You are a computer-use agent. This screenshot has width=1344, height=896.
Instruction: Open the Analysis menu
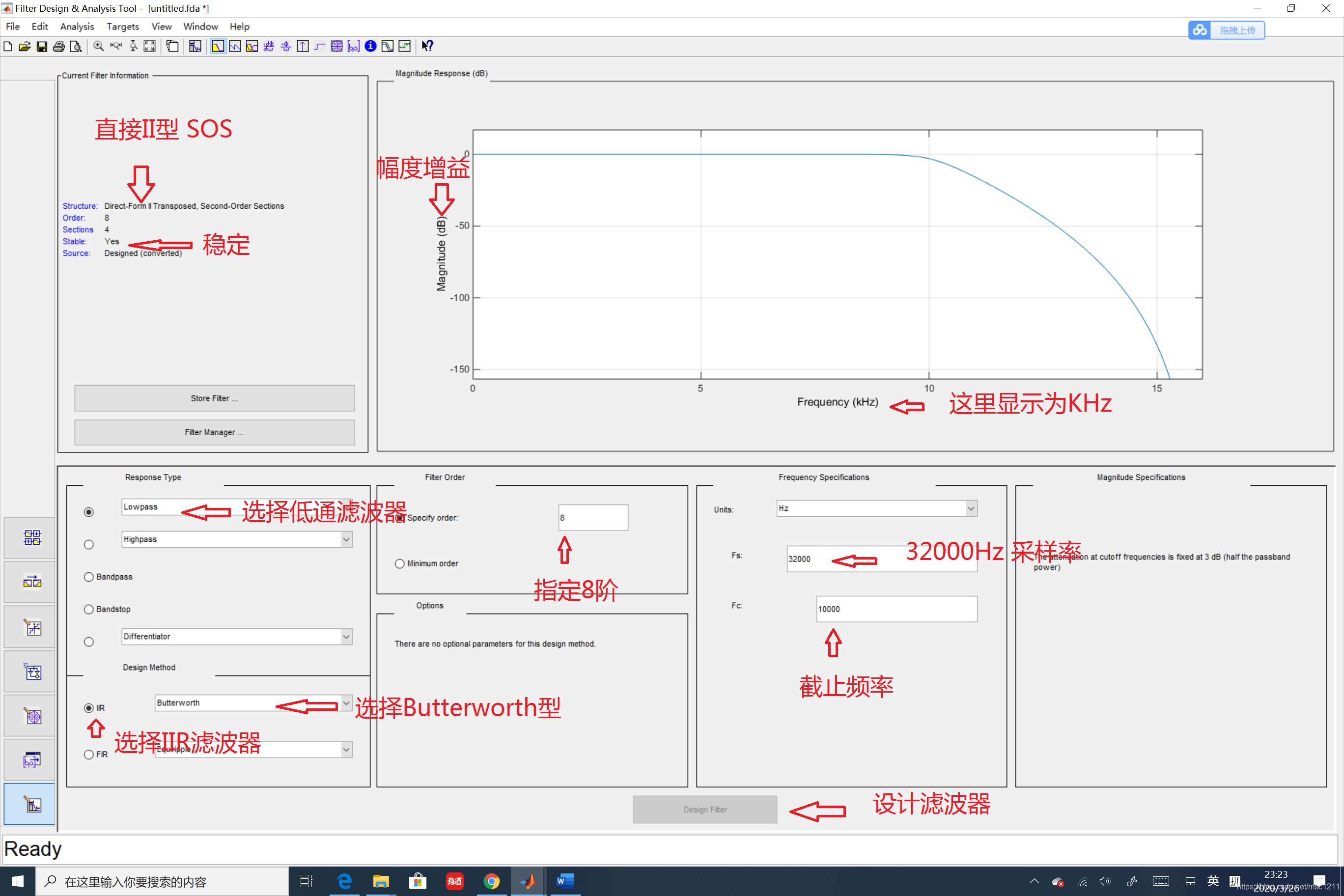pyautogui.click(x=74, y=26)
